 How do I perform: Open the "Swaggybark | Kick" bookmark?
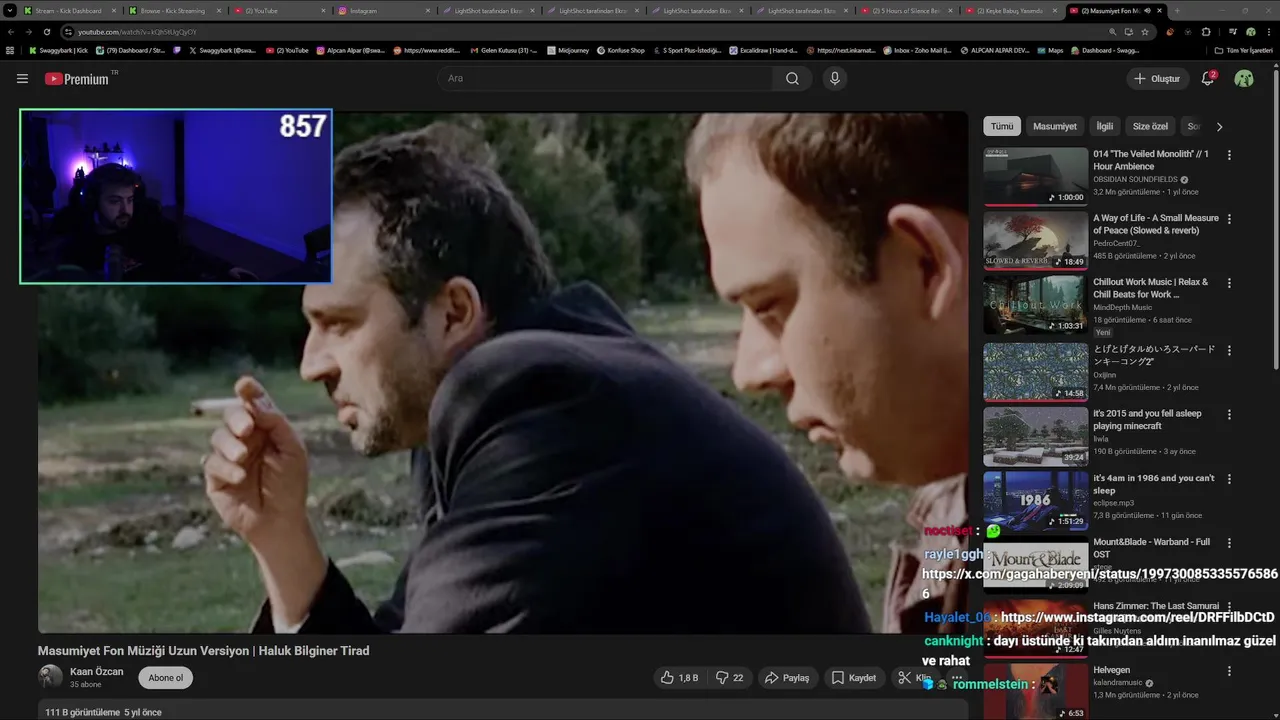[x=59, y=50]
